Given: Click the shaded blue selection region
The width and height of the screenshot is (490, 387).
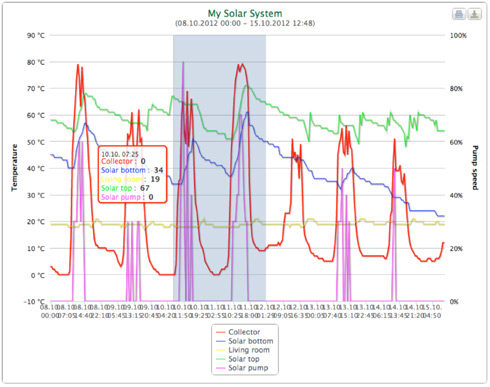Looking at the screenshot, I should [x=219, y=168].
